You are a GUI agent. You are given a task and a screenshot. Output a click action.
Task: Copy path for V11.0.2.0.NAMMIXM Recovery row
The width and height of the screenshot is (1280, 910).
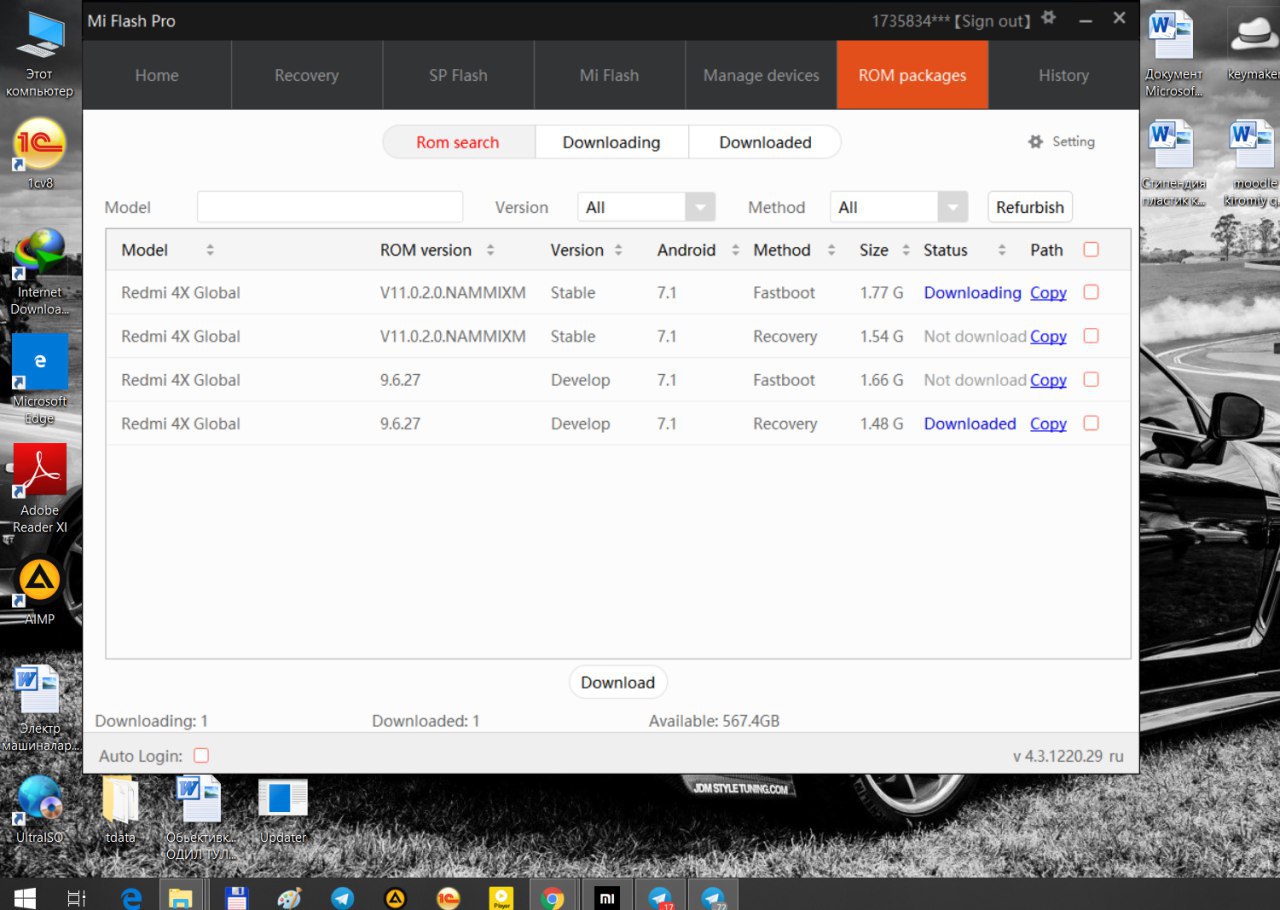pyautogui.click(x=1048, y=337)
